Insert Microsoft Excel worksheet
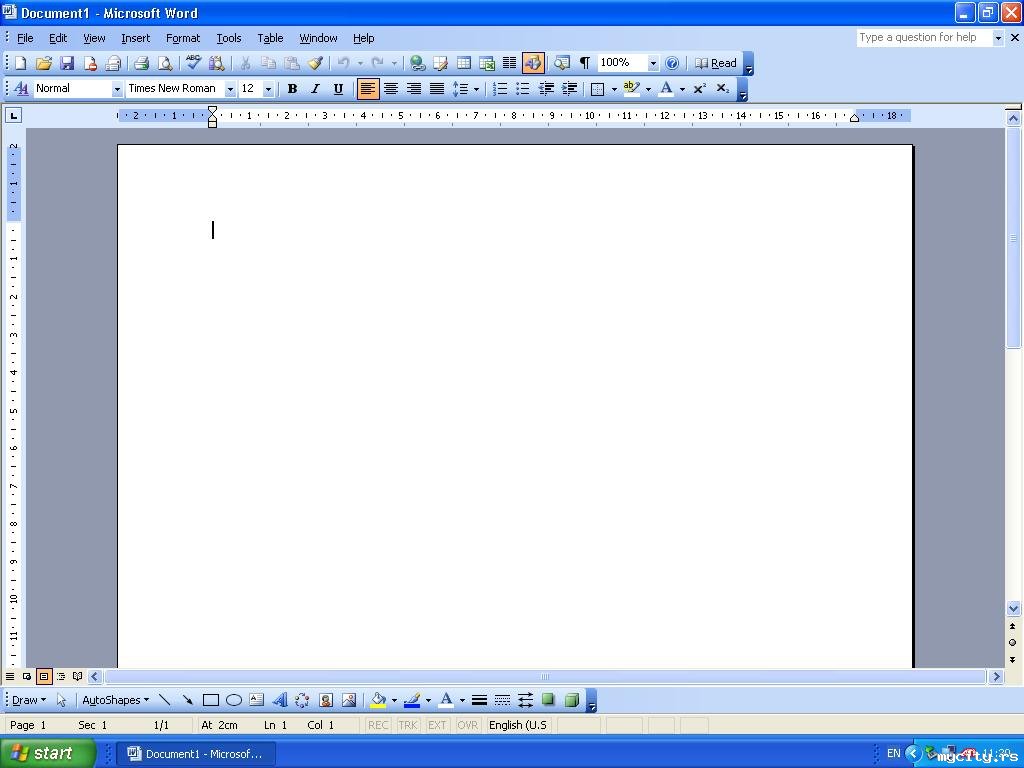The image size is (1024, 768). pos(487,63)
